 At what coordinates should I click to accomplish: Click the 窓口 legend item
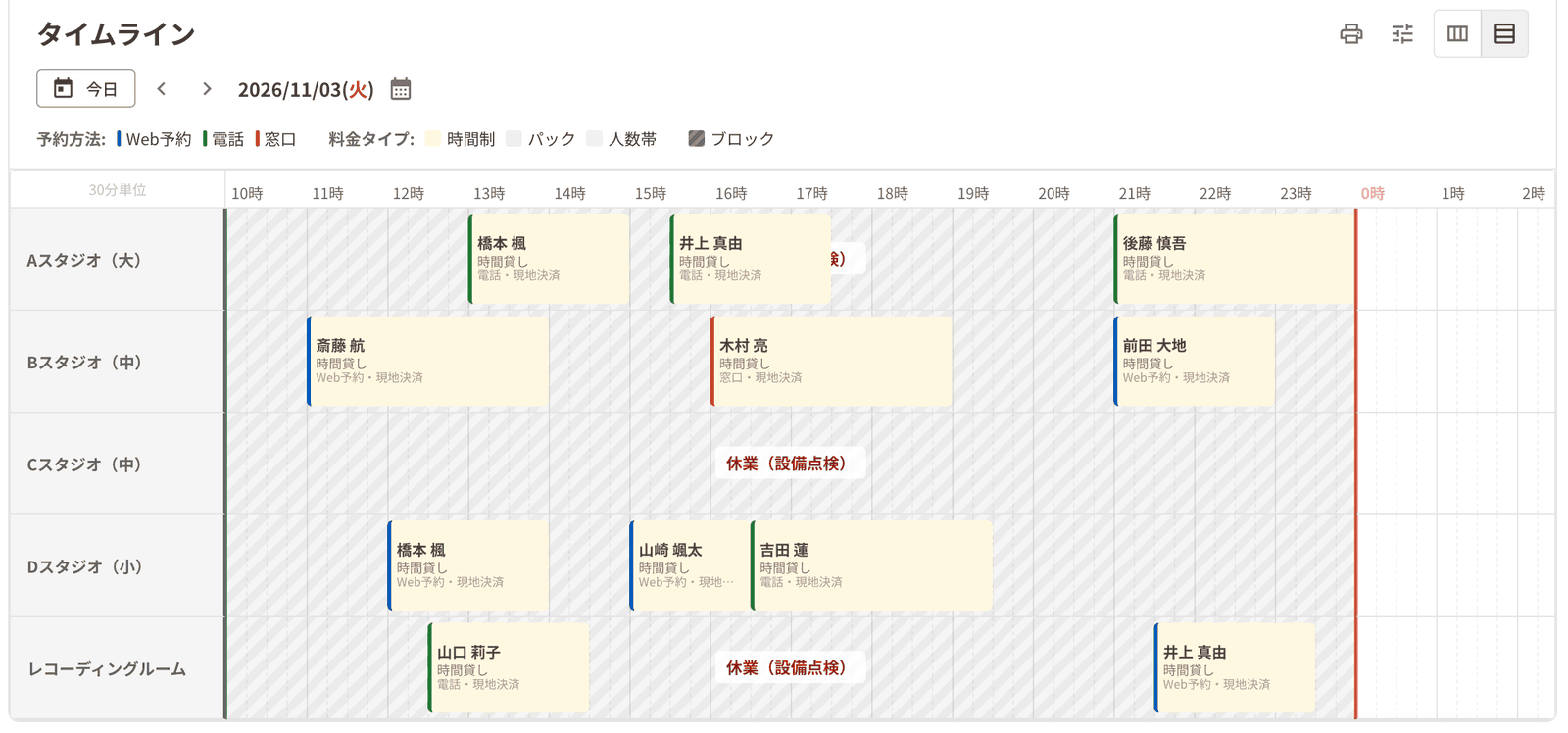[276, 139]
